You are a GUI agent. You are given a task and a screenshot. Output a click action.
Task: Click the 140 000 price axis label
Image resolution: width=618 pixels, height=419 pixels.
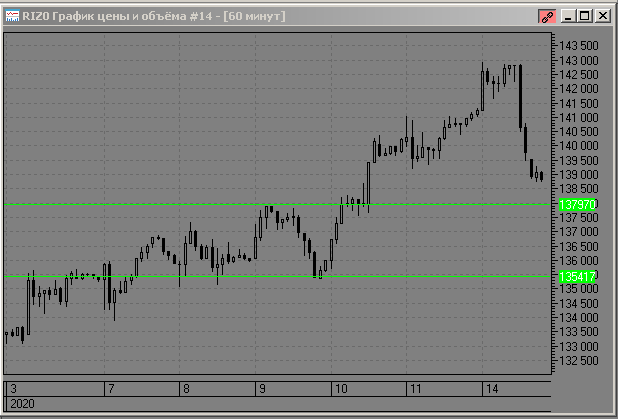579,146
